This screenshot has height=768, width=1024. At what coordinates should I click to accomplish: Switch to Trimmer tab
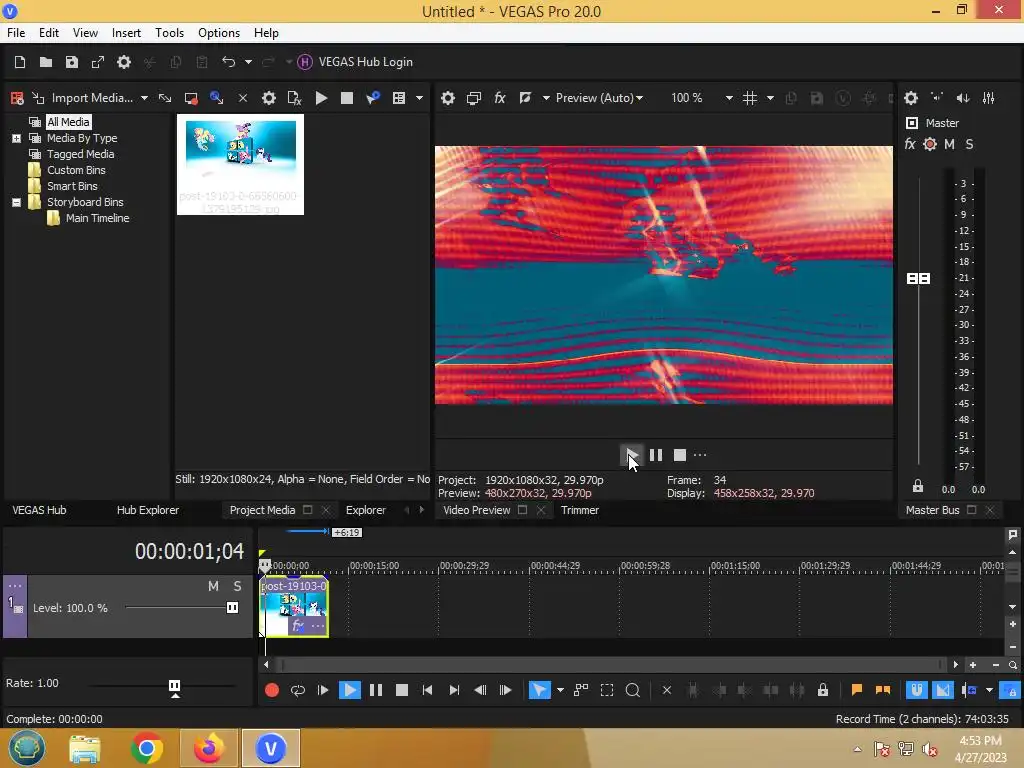click(580, 510)
